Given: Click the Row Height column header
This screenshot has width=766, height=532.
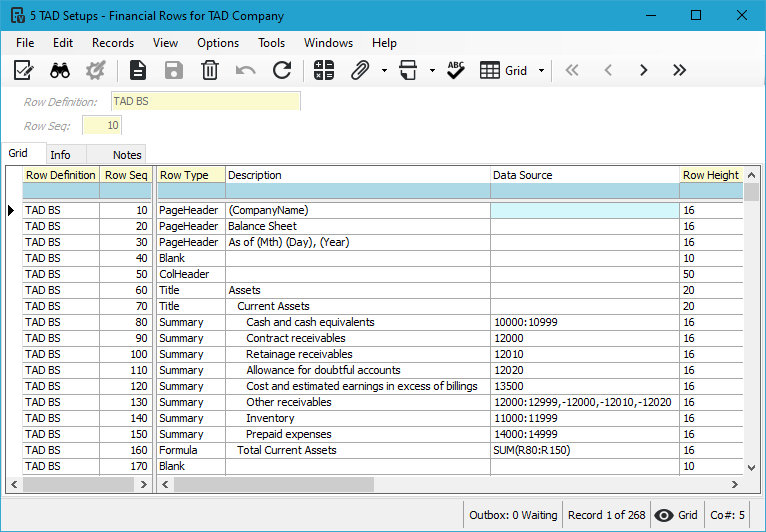Looking at the screenshot, I should (711, 175).
